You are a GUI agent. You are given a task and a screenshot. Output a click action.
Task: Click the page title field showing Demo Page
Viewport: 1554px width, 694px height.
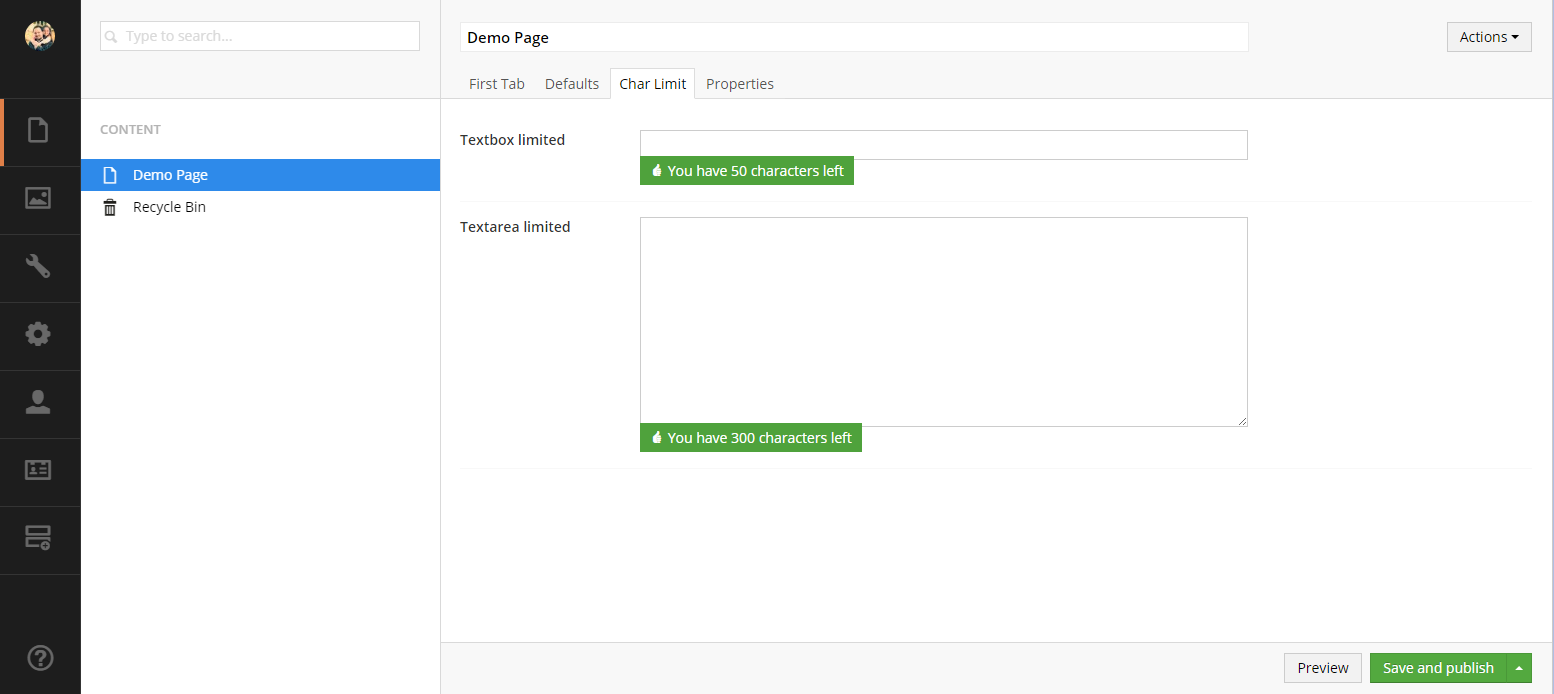click(854, 37)
